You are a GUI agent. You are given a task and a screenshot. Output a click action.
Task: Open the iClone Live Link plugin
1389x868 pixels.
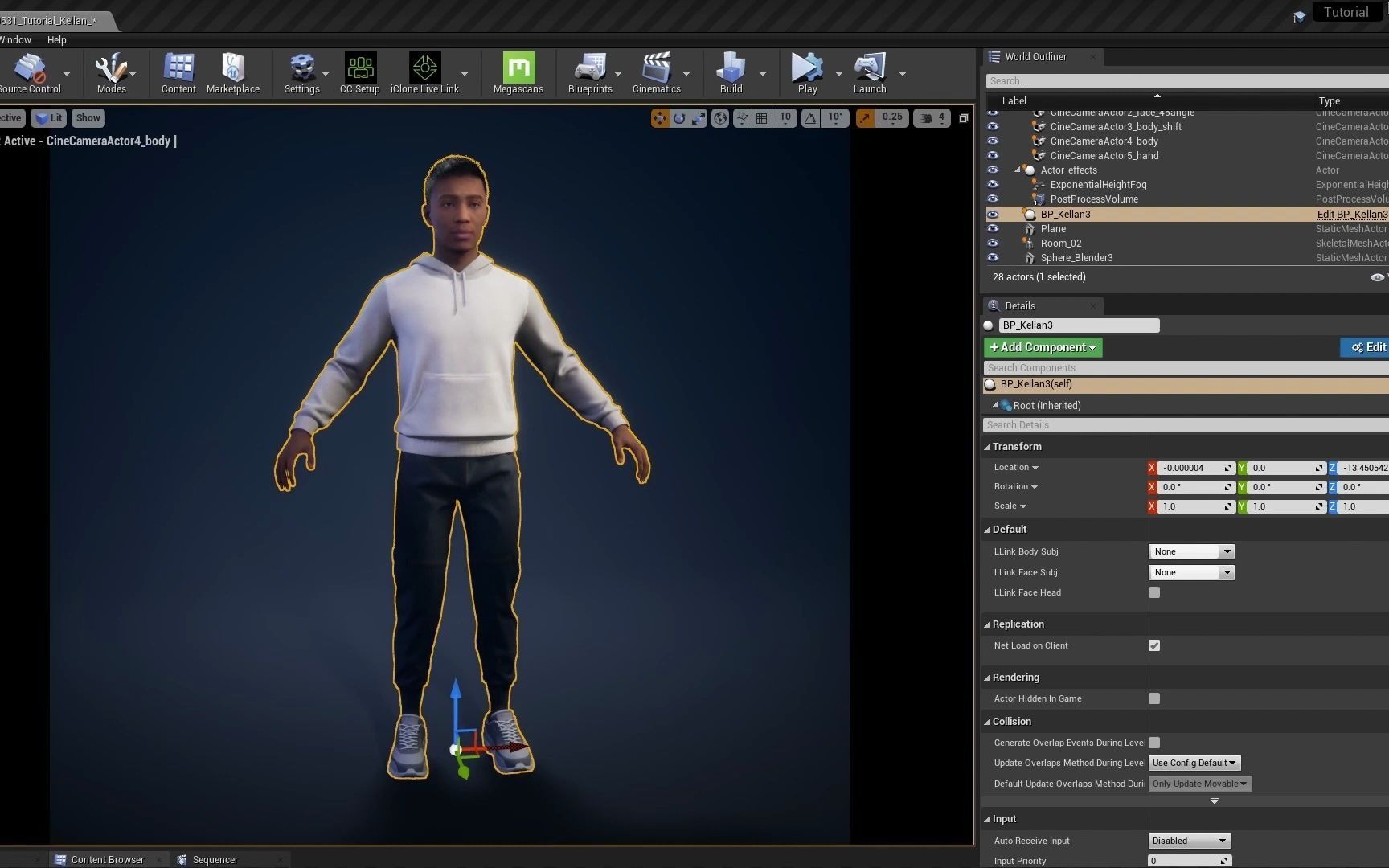424,73
